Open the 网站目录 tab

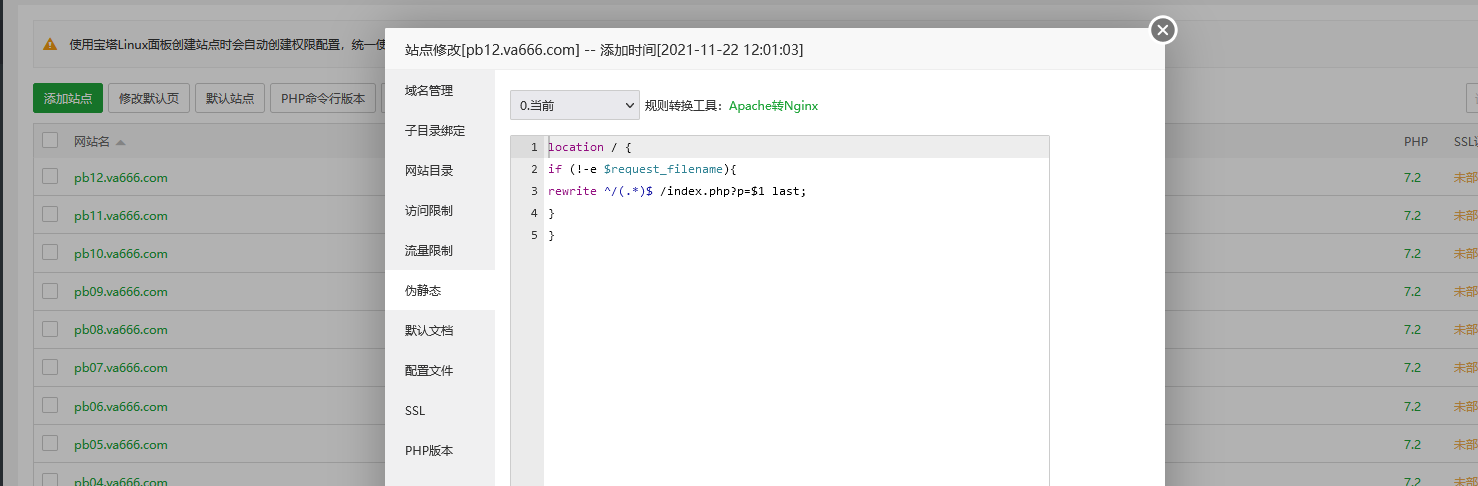[x=440, y=170]
